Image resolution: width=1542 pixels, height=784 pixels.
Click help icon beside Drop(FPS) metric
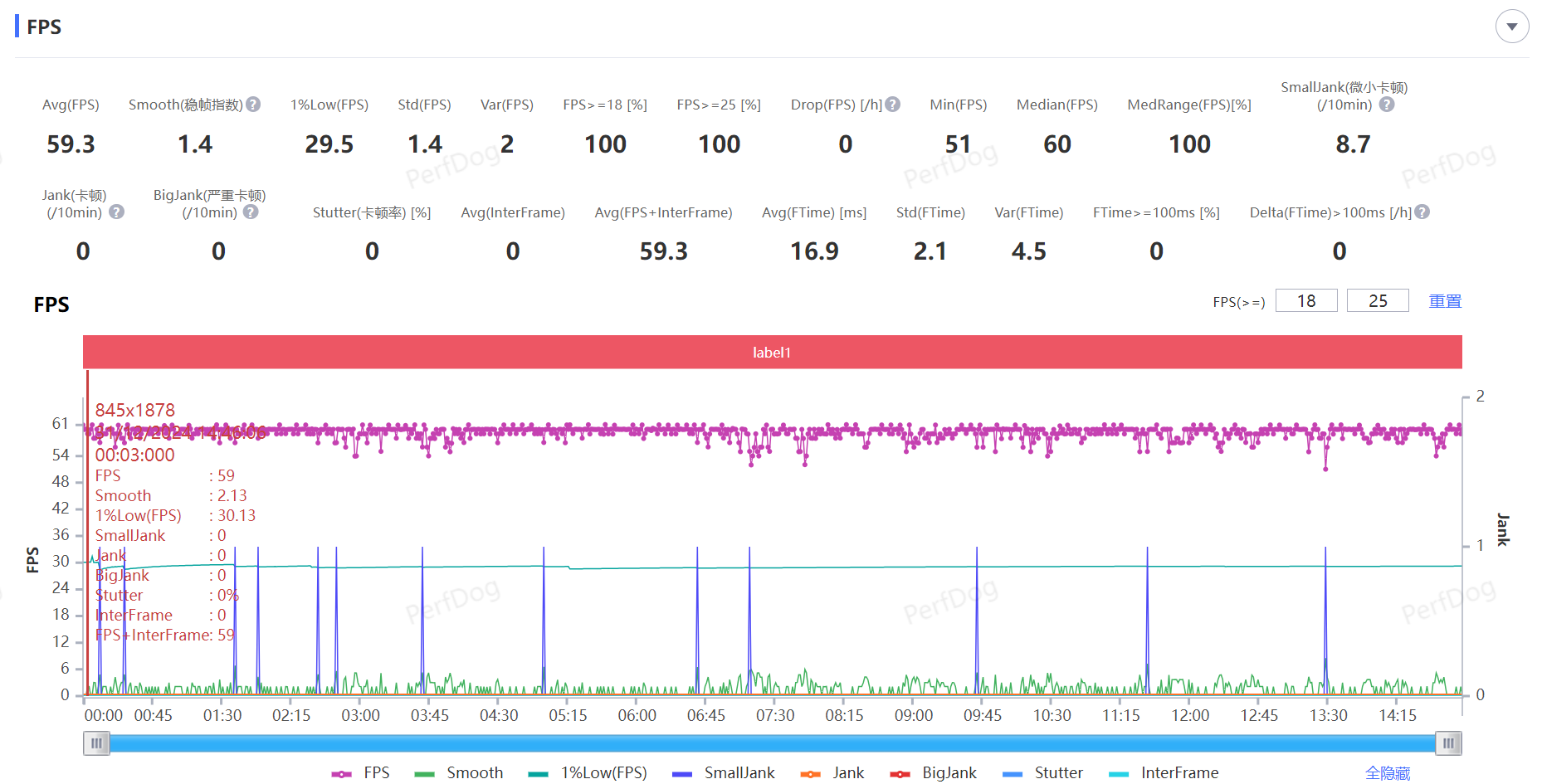click(892, 105)
